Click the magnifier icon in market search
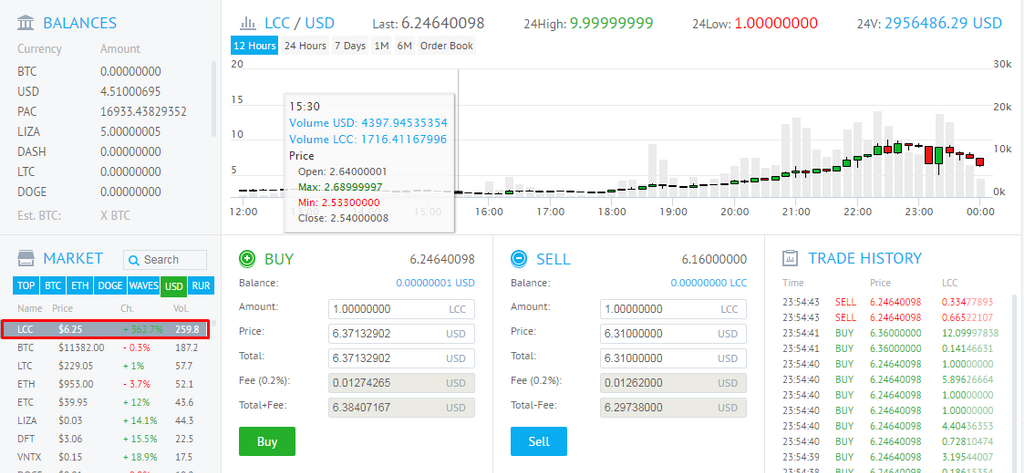This screenshot has height=473, width=1024. (134, 260)
